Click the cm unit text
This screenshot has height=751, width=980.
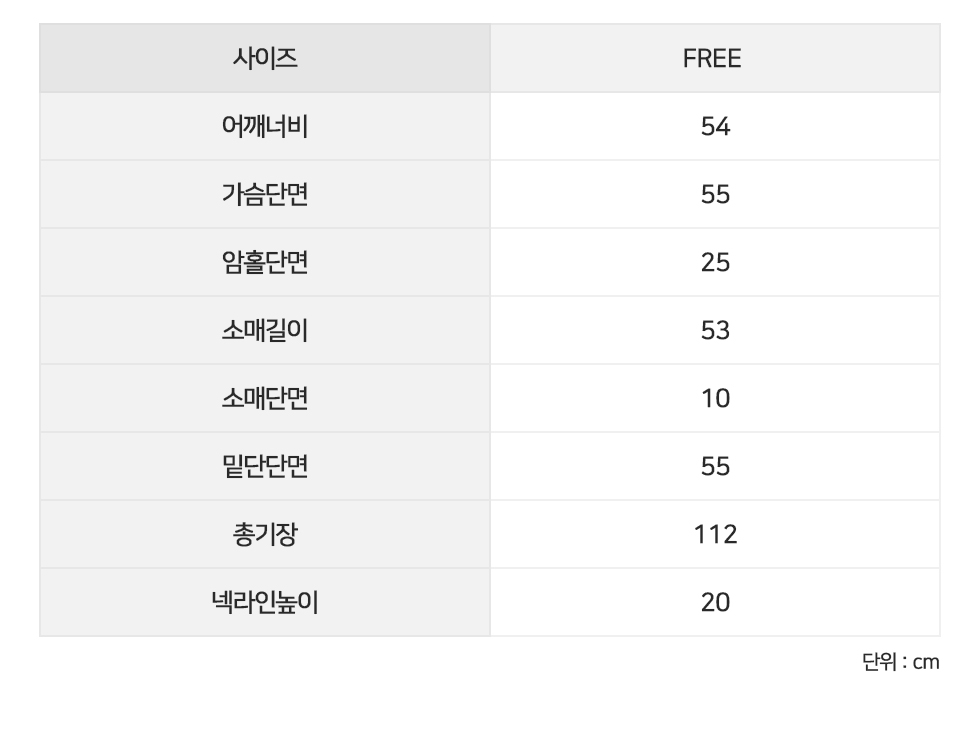[x=926, y=662]
